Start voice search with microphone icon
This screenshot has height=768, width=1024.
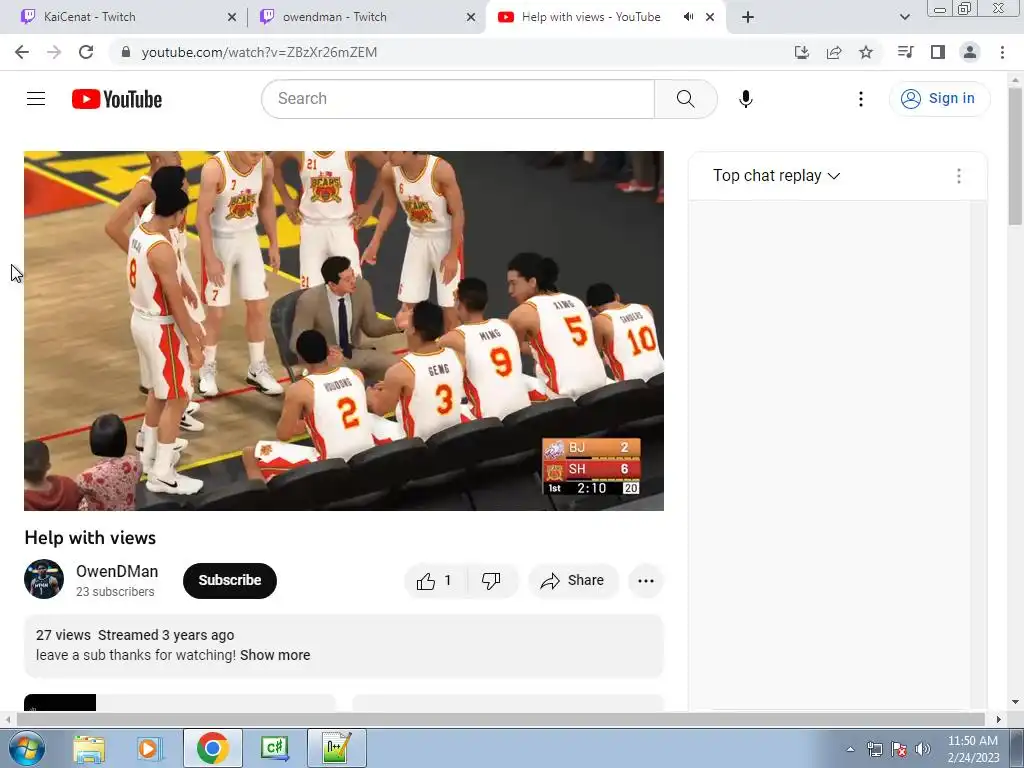click(745, 99)
